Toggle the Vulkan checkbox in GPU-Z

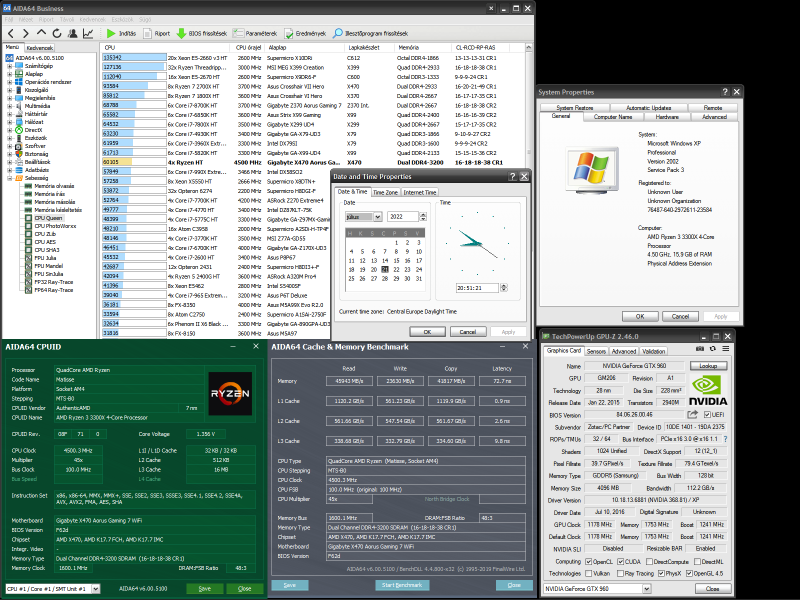pyautogui.click(x=588, y=573)
